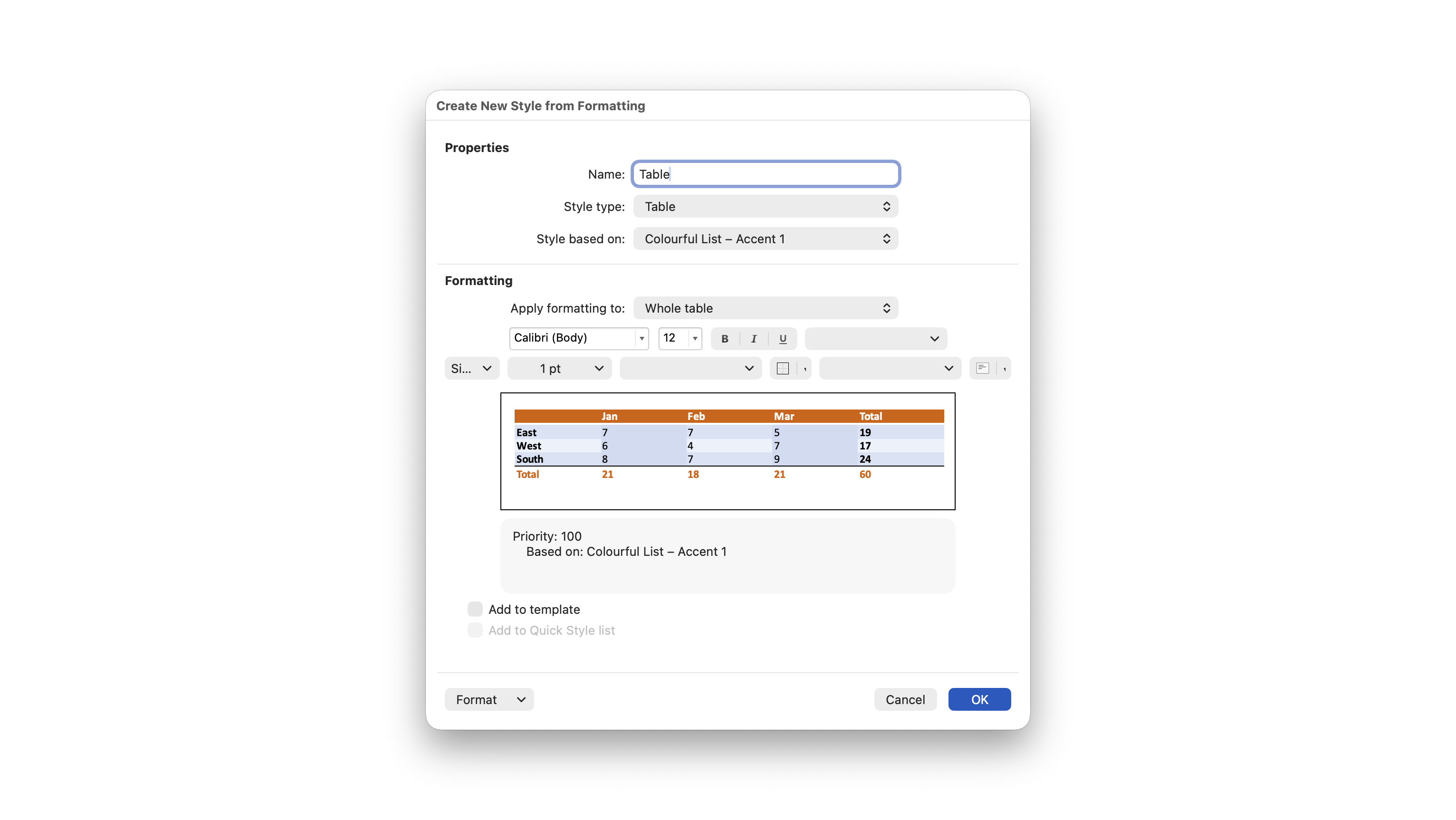
Task: Open the cell alignment options arrow
Action: coord(1005,369)
